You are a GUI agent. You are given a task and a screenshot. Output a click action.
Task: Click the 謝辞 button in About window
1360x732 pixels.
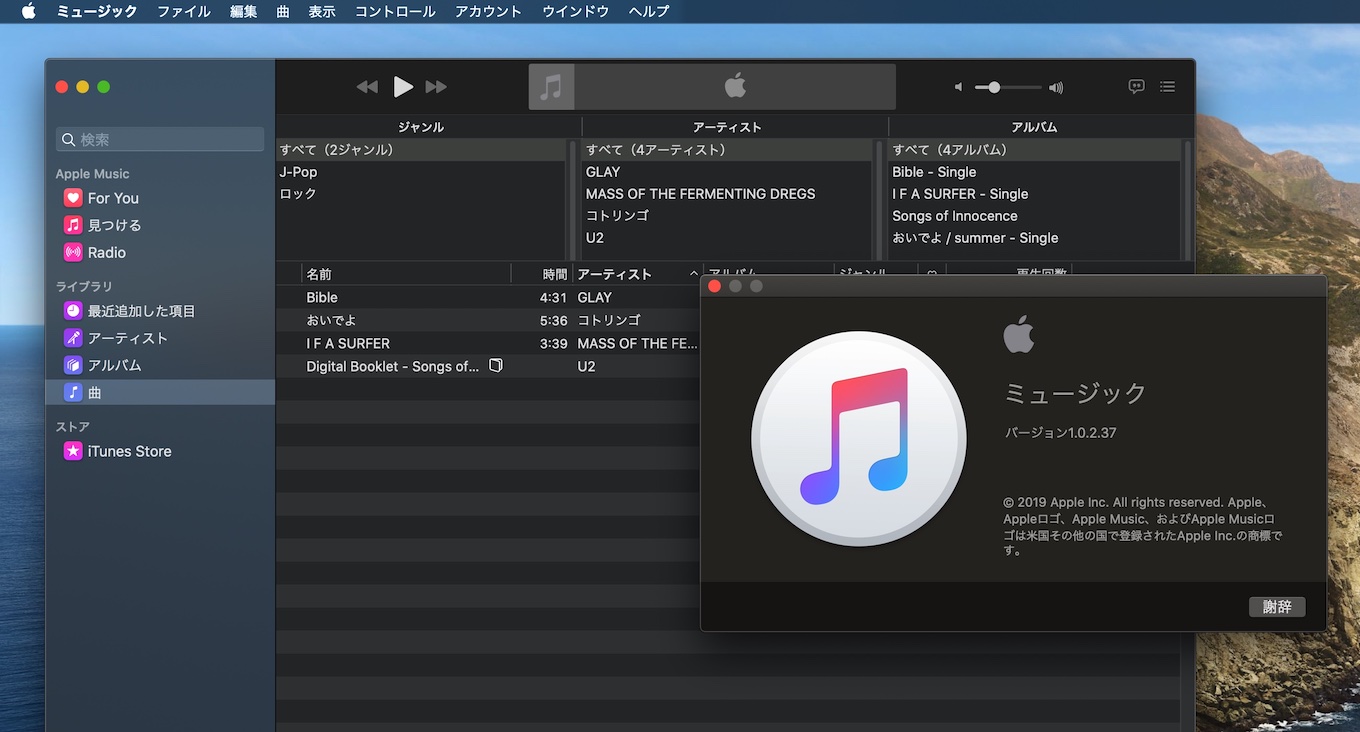(1277, 606)
